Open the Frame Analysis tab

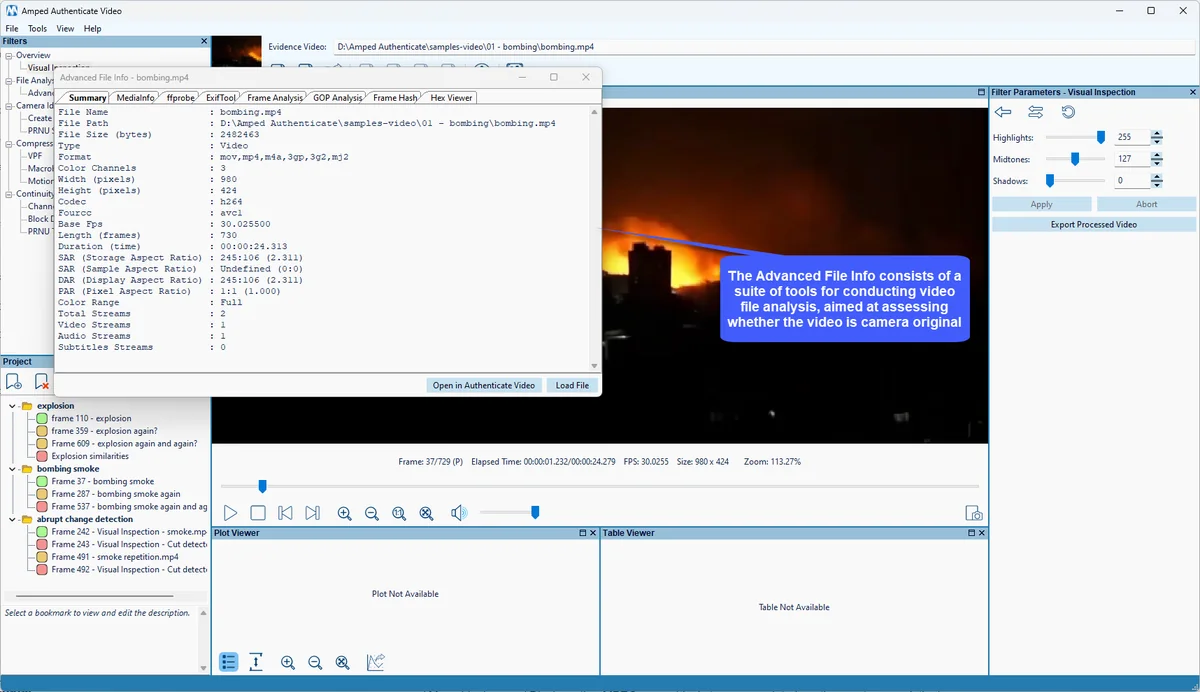point(275,98)
